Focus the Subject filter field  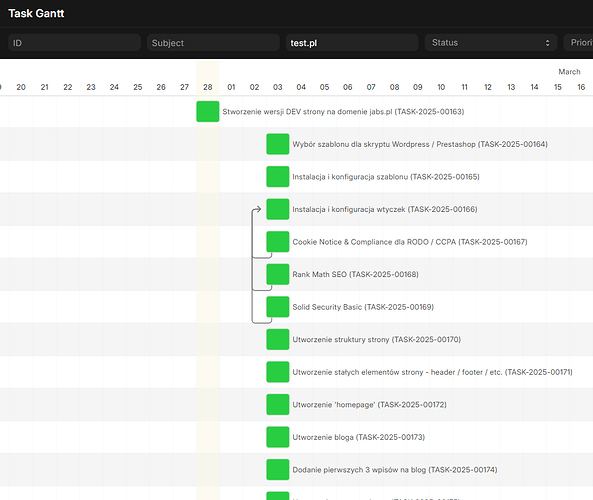(213, 43)
